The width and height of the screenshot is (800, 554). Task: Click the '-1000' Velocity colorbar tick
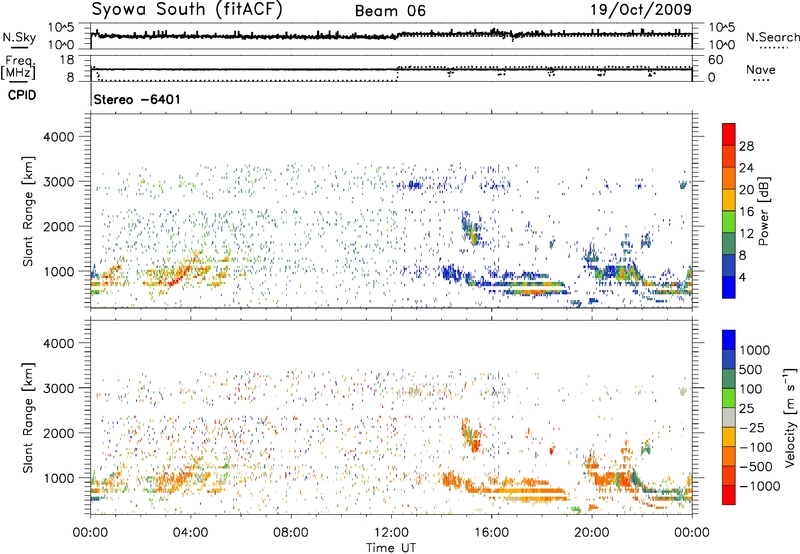[760, 486]
